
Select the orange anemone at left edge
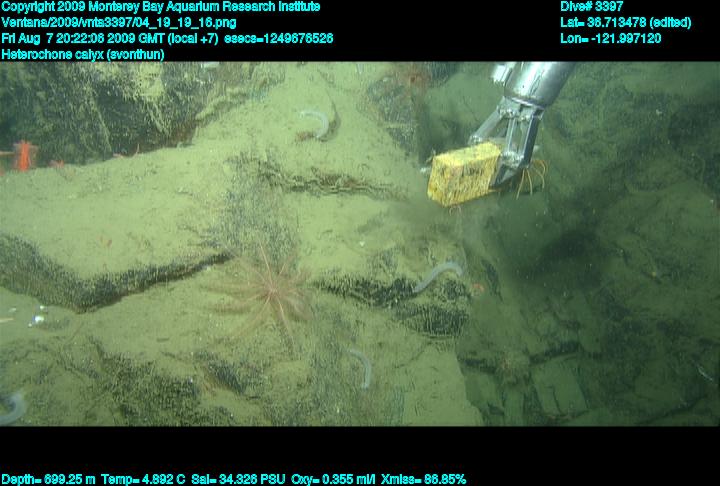22,156
